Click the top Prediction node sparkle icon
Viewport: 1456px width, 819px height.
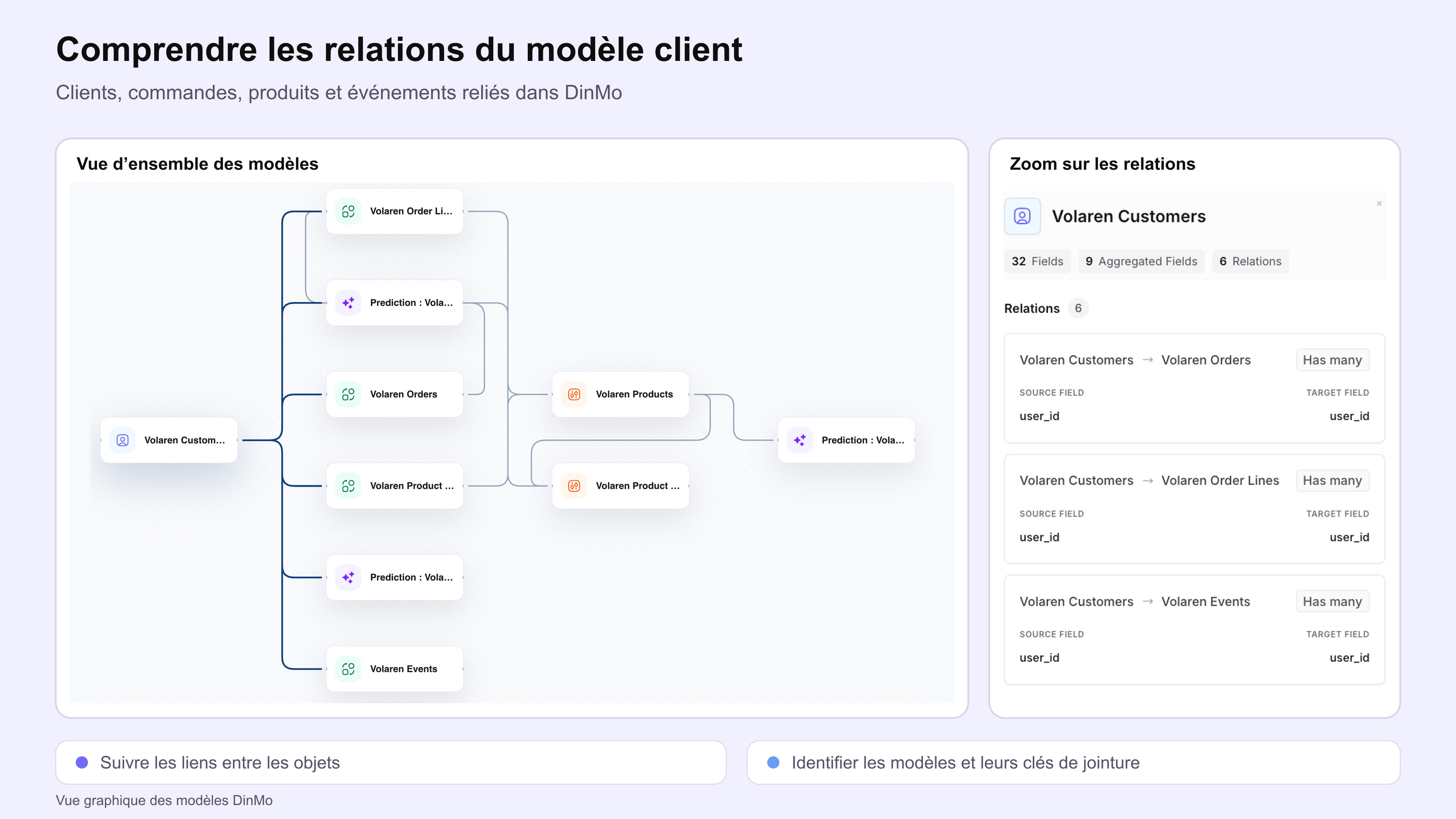[348, 303]
